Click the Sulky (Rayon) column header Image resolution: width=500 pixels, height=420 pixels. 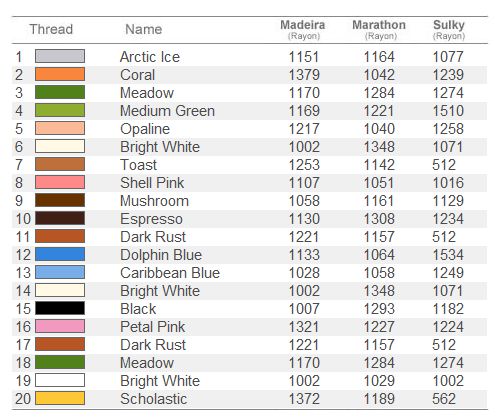point(449,30)
